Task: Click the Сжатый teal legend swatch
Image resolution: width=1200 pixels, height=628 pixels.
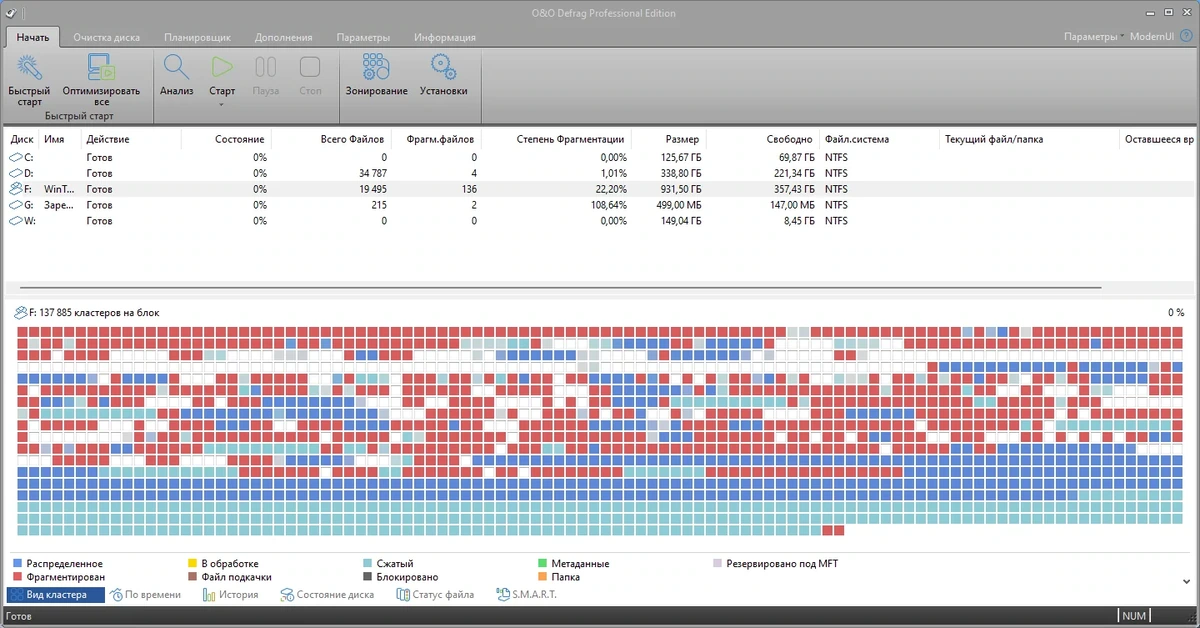Action: pos(368,564)
